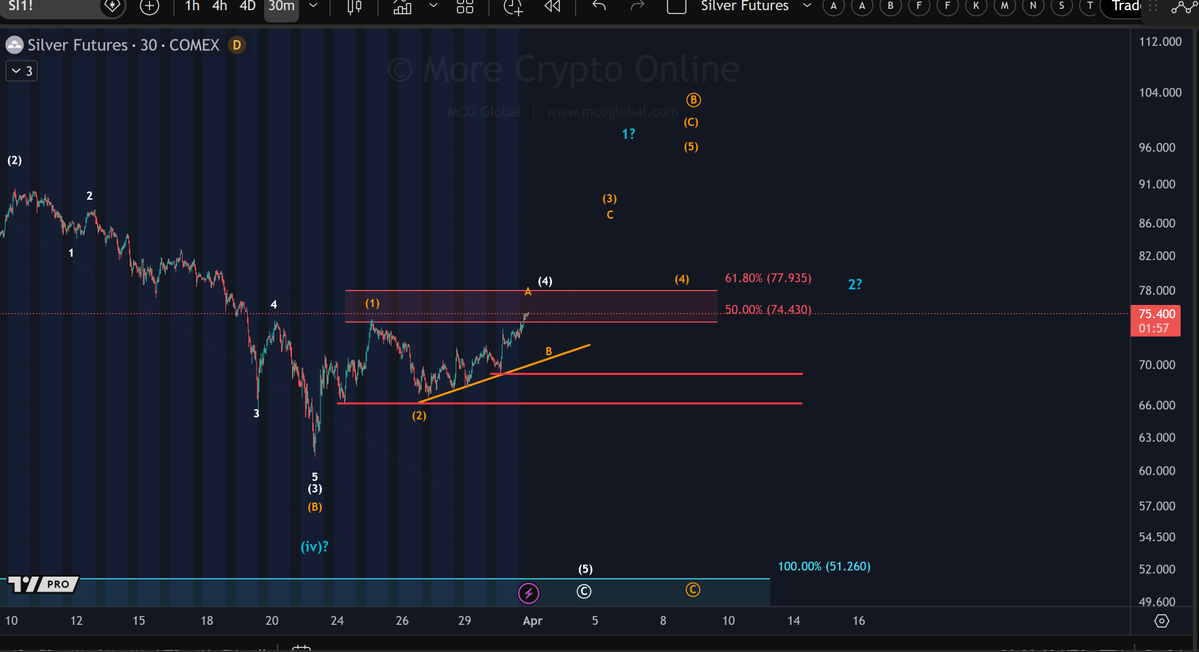Screen dimensions: 1199x652
Task: Open the candlestick chart type selector
Action: tap(354, 7)
